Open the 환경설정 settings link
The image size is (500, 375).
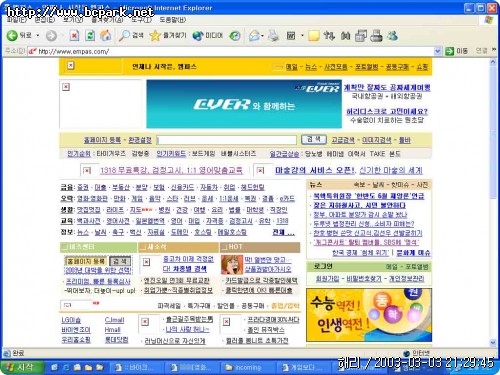coord(140,140)
